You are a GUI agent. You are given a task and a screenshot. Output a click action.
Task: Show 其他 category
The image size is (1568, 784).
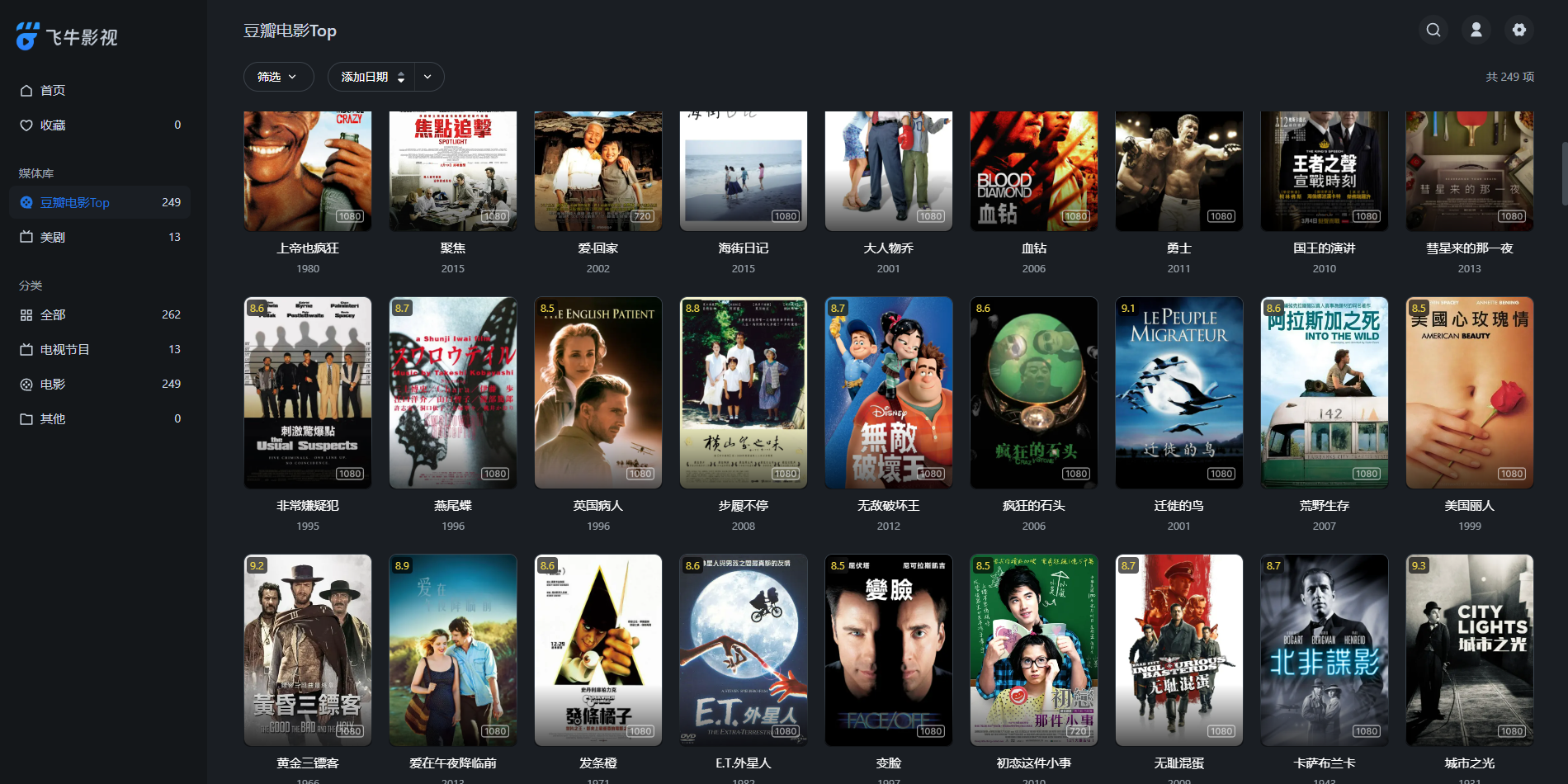coord(100,419)
